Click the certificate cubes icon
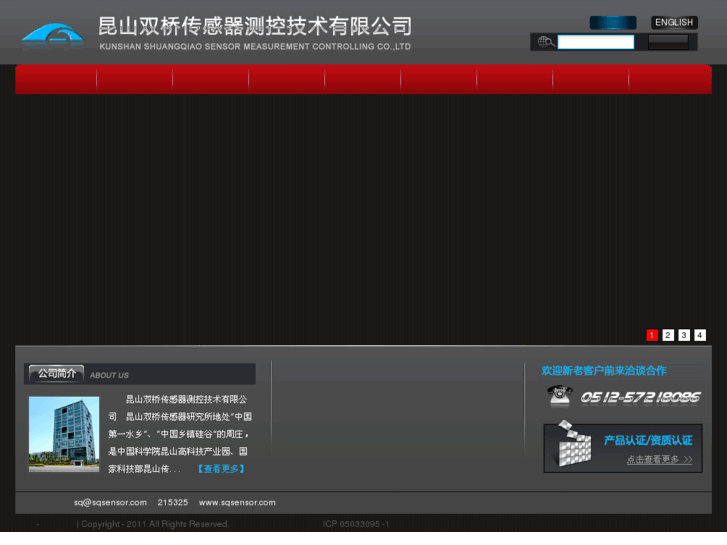727x545 pixels. 574,444
